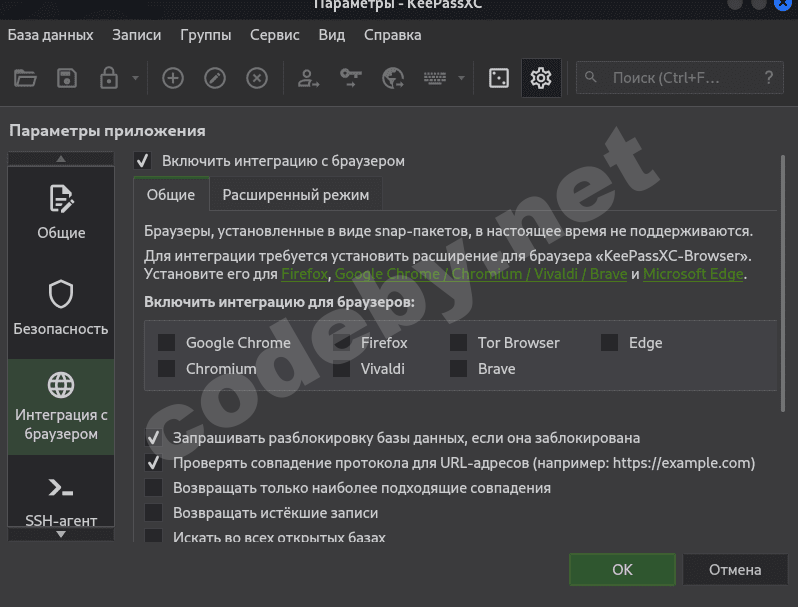The width and height of the screenshot is (798, 607).
Task: Click the sidebar scroll up arrow
Action: tap(61, 159)
